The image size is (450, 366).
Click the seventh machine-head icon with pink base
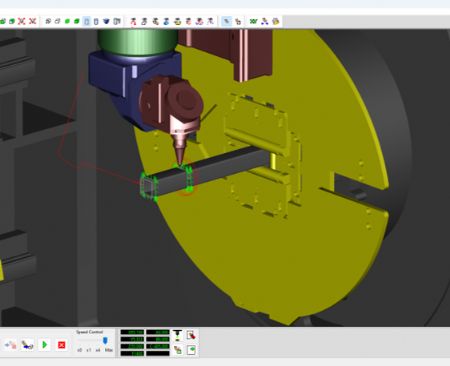(199, 21)
